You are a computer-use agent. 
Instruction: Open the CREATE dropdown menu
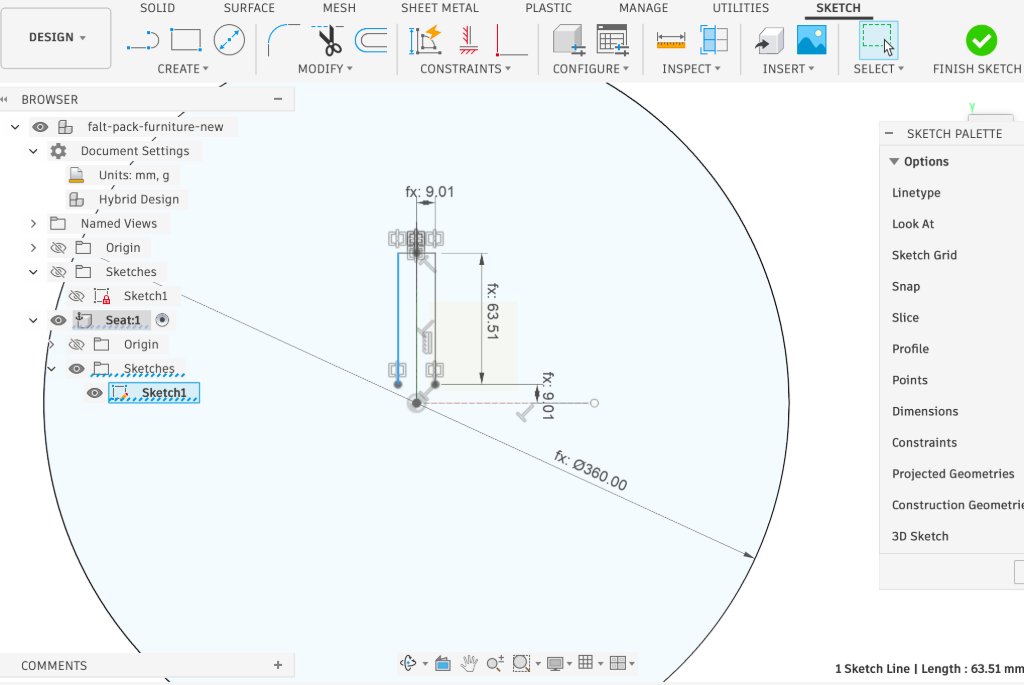pyautogui.click(x=183, y=69)
